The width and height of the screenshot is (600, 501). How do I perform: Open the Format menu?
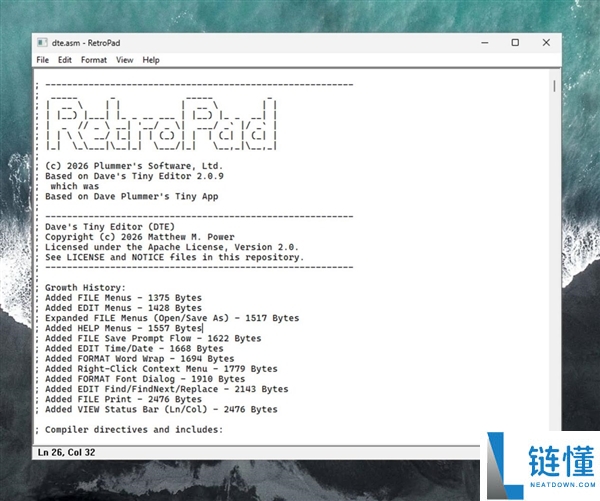click(x=94, y=60)
